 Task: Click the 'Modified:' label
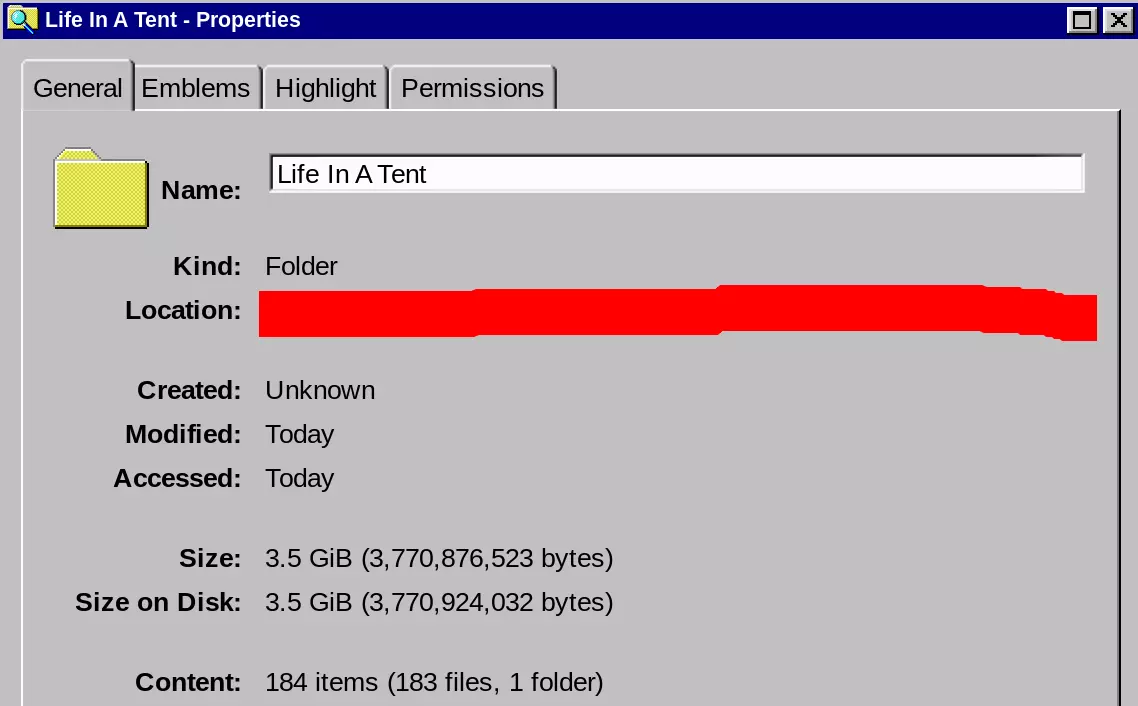point(183,435)
